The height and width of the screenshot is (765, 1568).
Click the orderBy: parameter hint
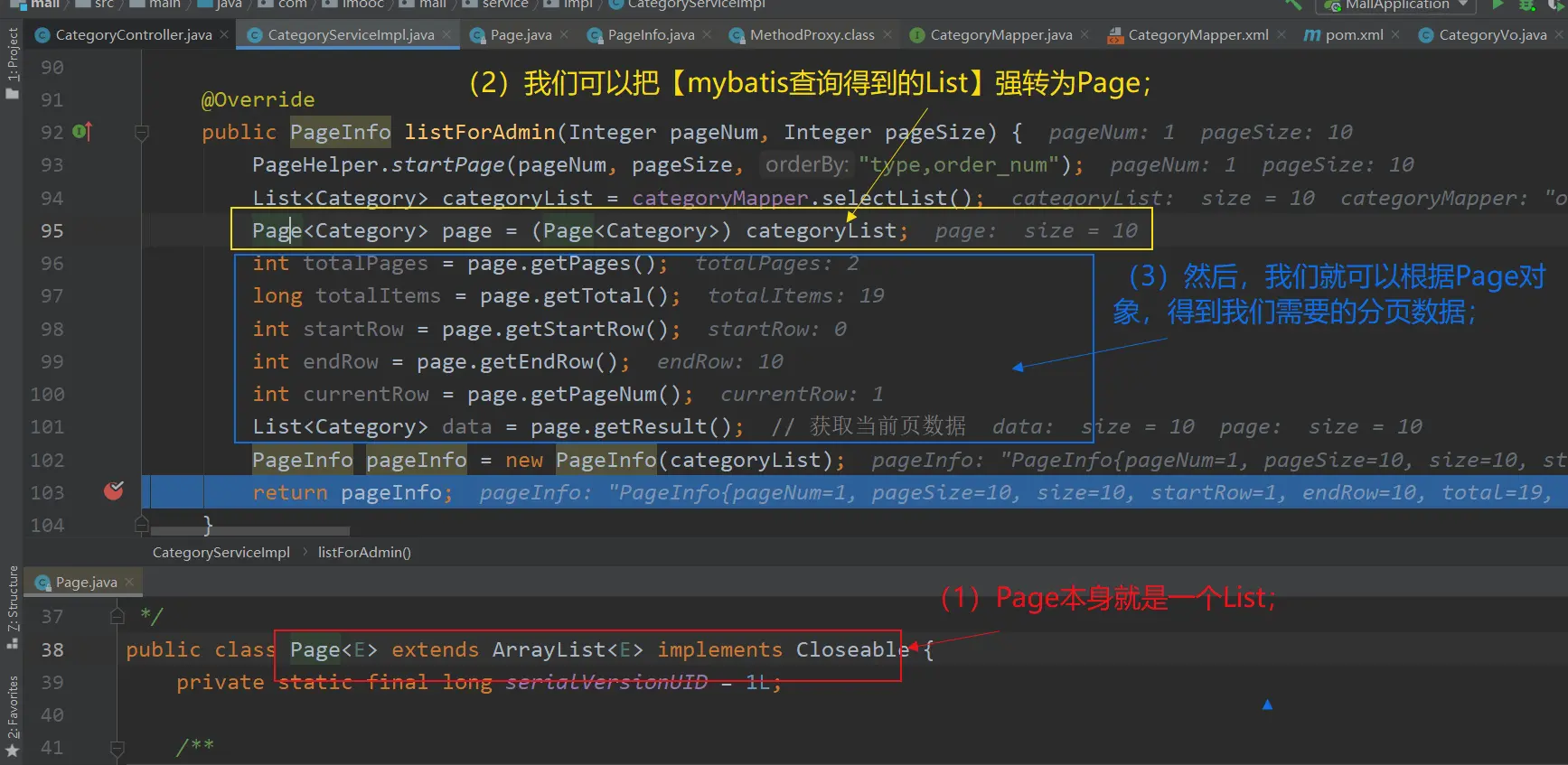click(807, 164)
